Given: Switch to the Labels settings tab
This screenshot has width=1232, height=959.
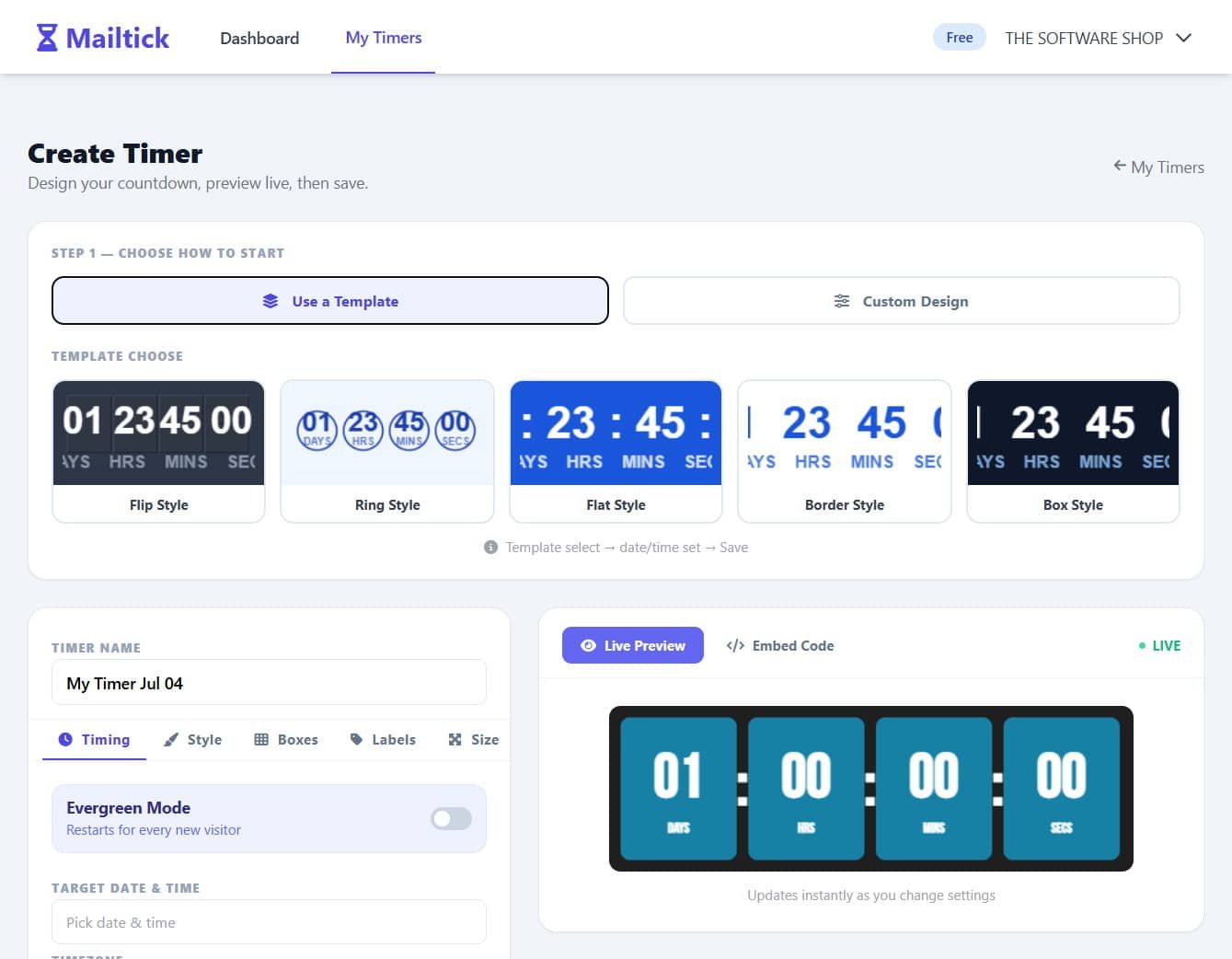Looking at the screenshot, I should coord(383,739).
